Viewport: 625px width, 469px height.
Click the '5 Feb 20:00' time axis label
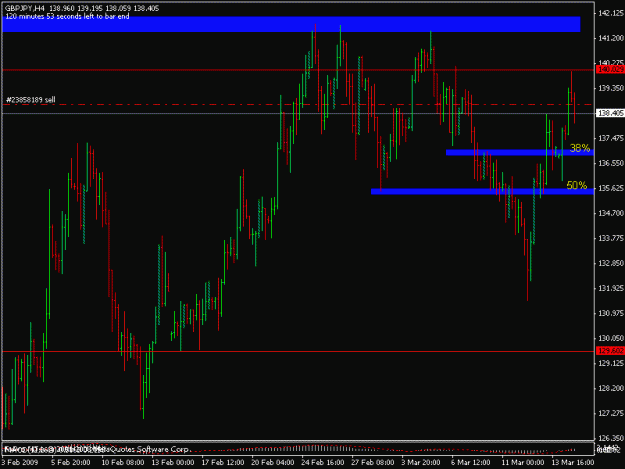(x=71, y=462)
